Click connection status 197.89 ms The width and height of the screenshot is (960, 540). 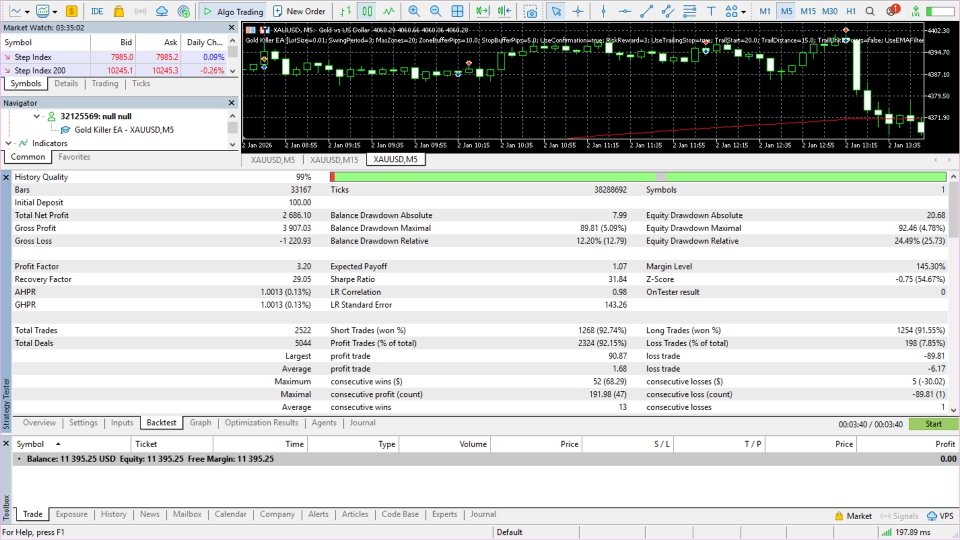(906, 532)
